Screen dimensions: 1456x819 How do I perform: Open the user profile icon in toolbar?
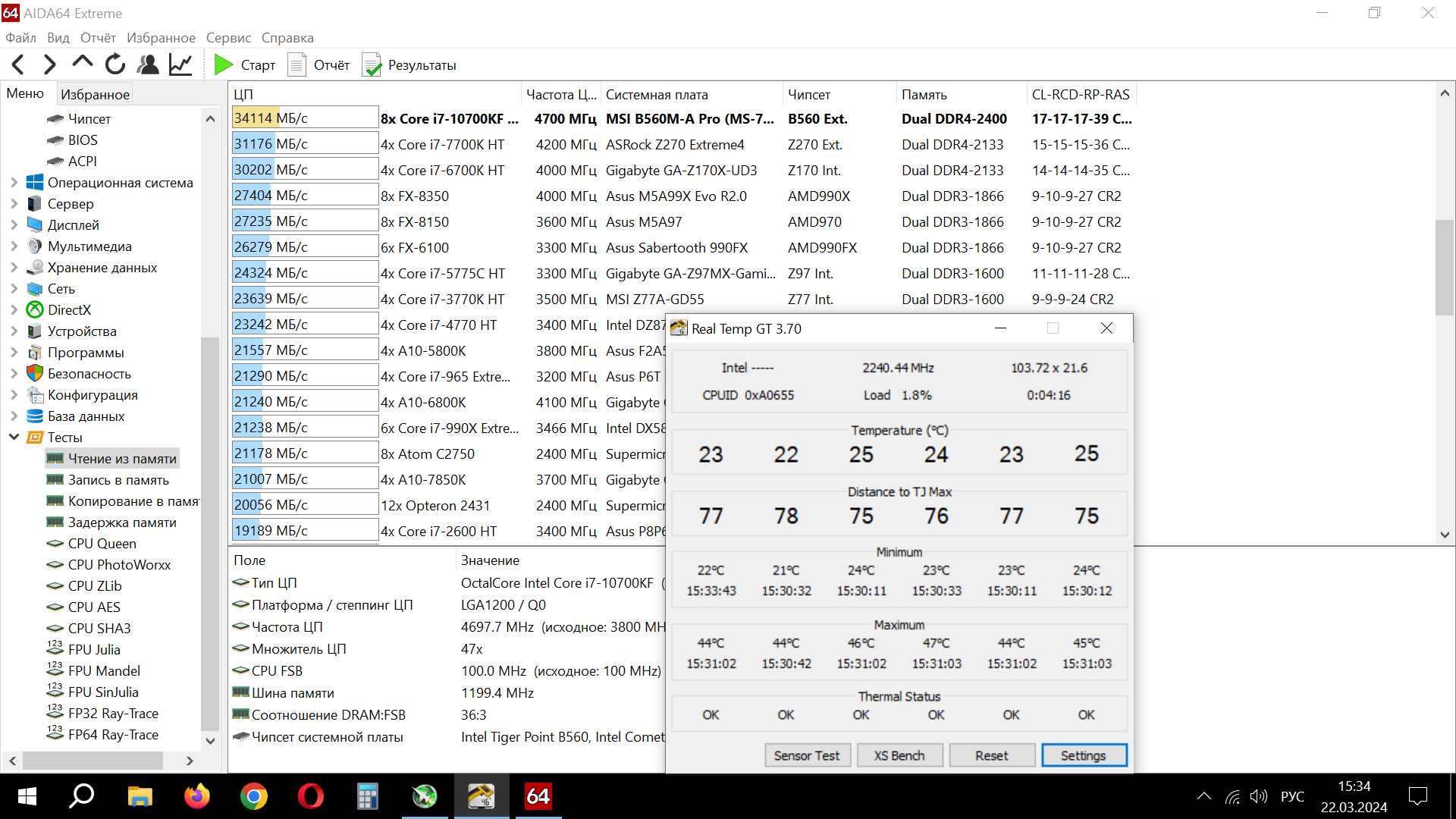point(148,65)
